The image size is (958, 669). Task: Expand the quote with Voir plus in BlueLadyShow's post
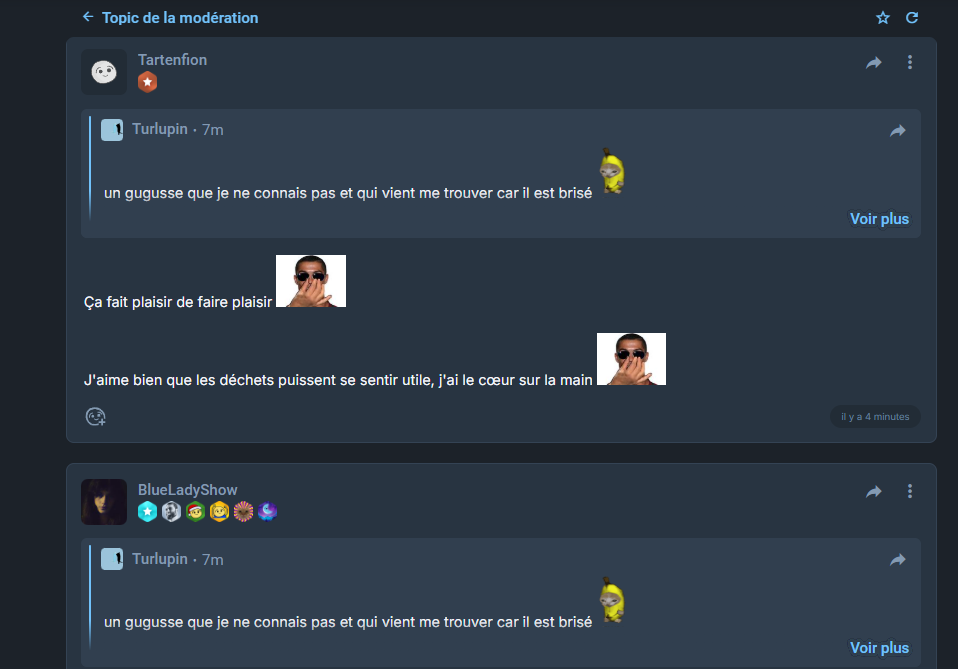[879, 648]
